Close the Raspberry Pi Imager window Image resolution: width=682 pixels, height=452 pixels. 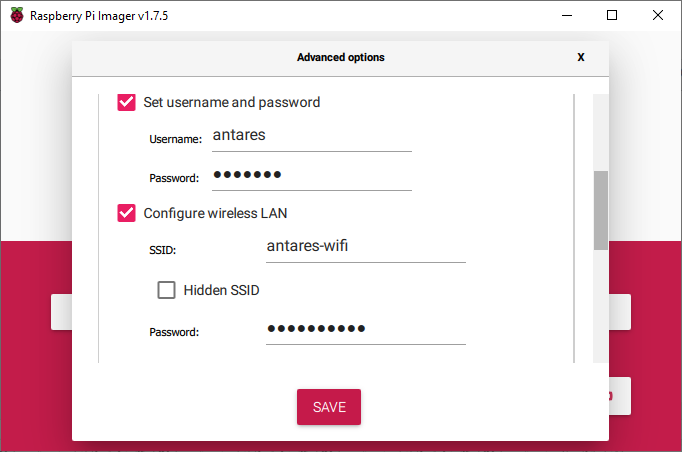(x=657, y=15)
